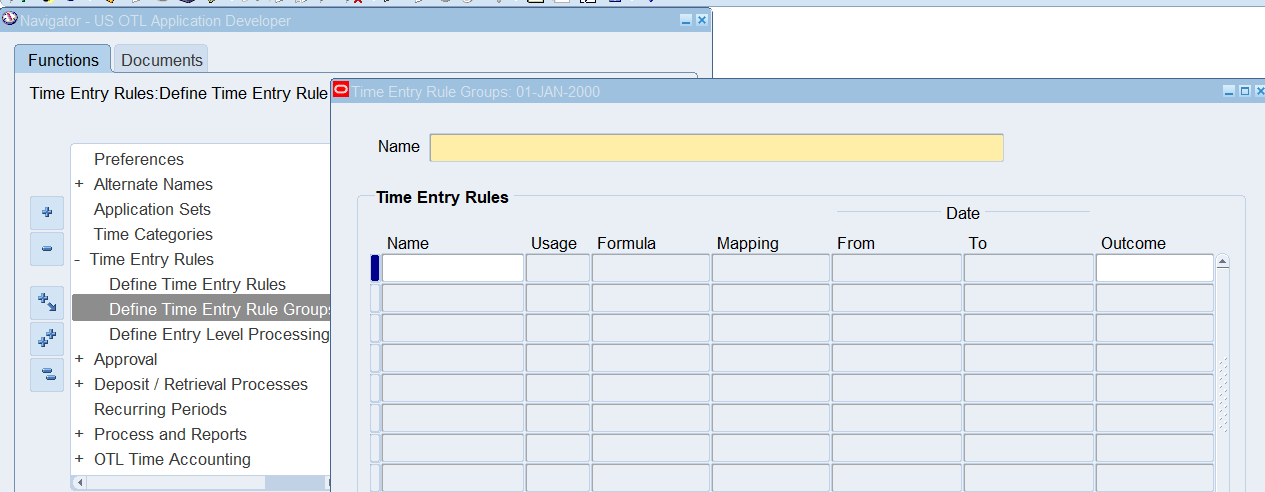
Task: Expand the OTL Time Accounting node
Action: pos(79,459)
